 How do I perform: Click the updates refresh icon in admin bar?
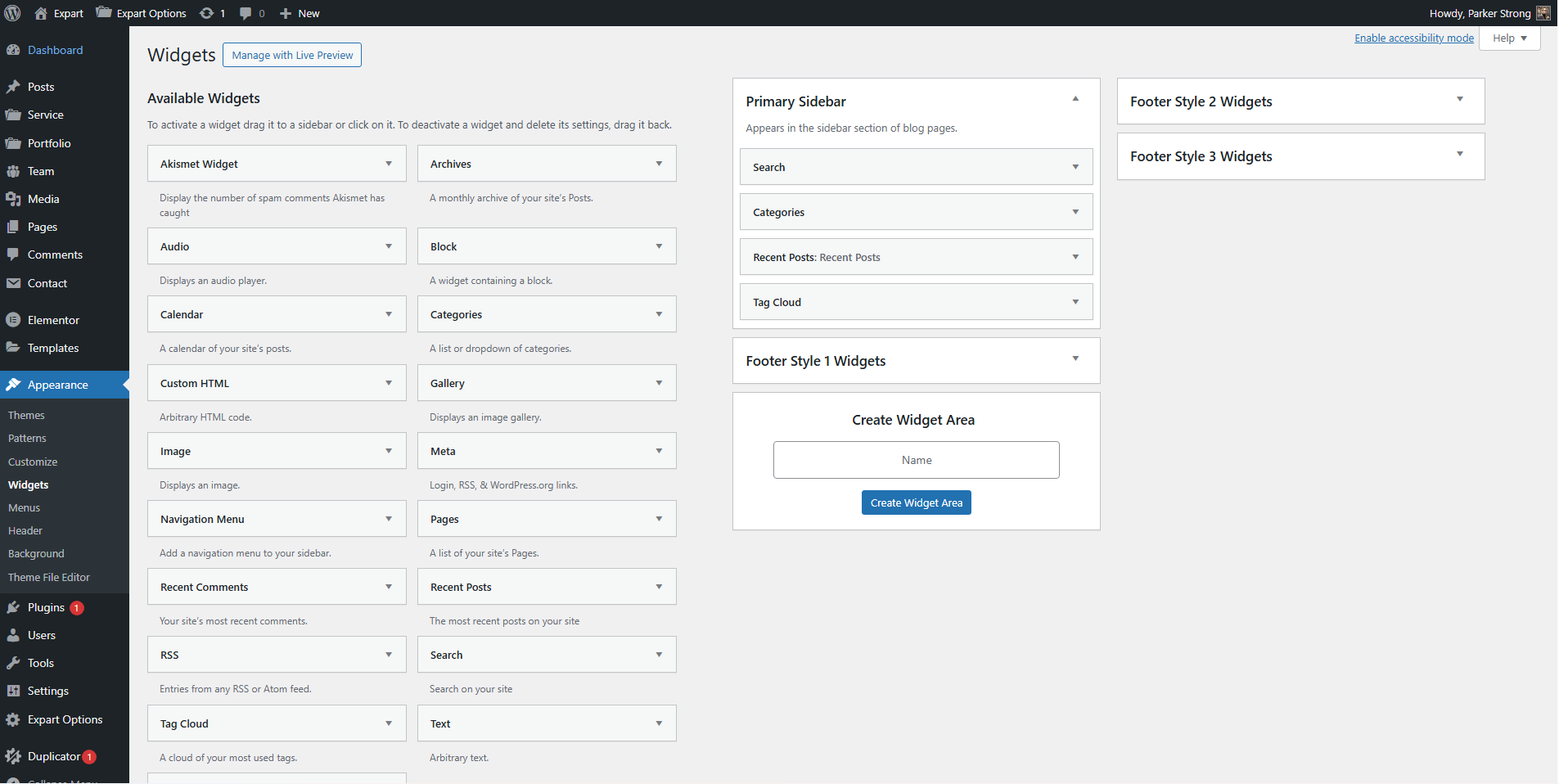point(207,13)
